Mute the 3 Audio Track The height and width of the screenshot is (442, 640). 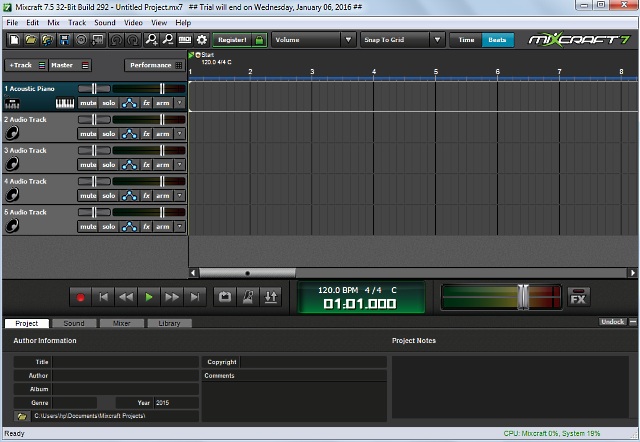pos(88,165)
